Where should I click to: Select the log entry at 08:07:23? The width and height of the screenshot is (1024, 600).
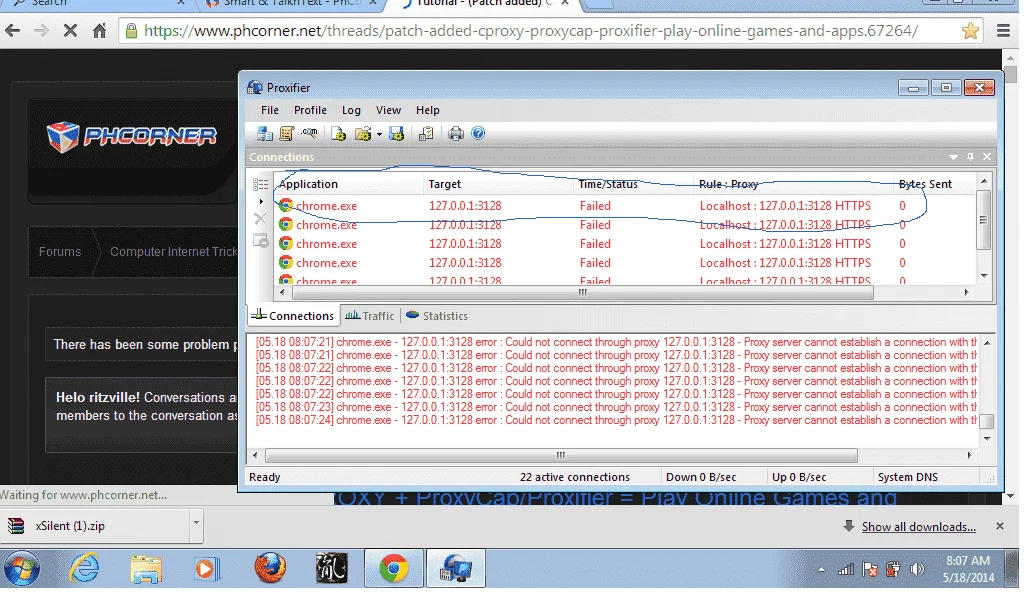click(x=616, y=408)
